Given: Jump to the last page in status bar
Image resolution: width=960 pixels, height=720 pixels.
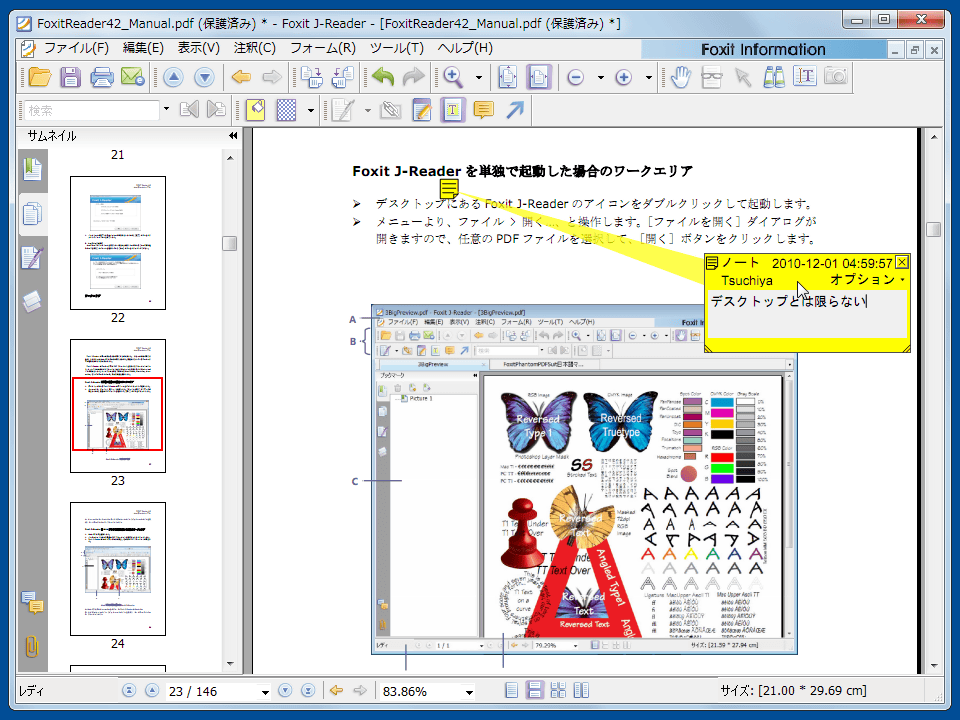Looking at the screenshot, I should pos(308,691).
